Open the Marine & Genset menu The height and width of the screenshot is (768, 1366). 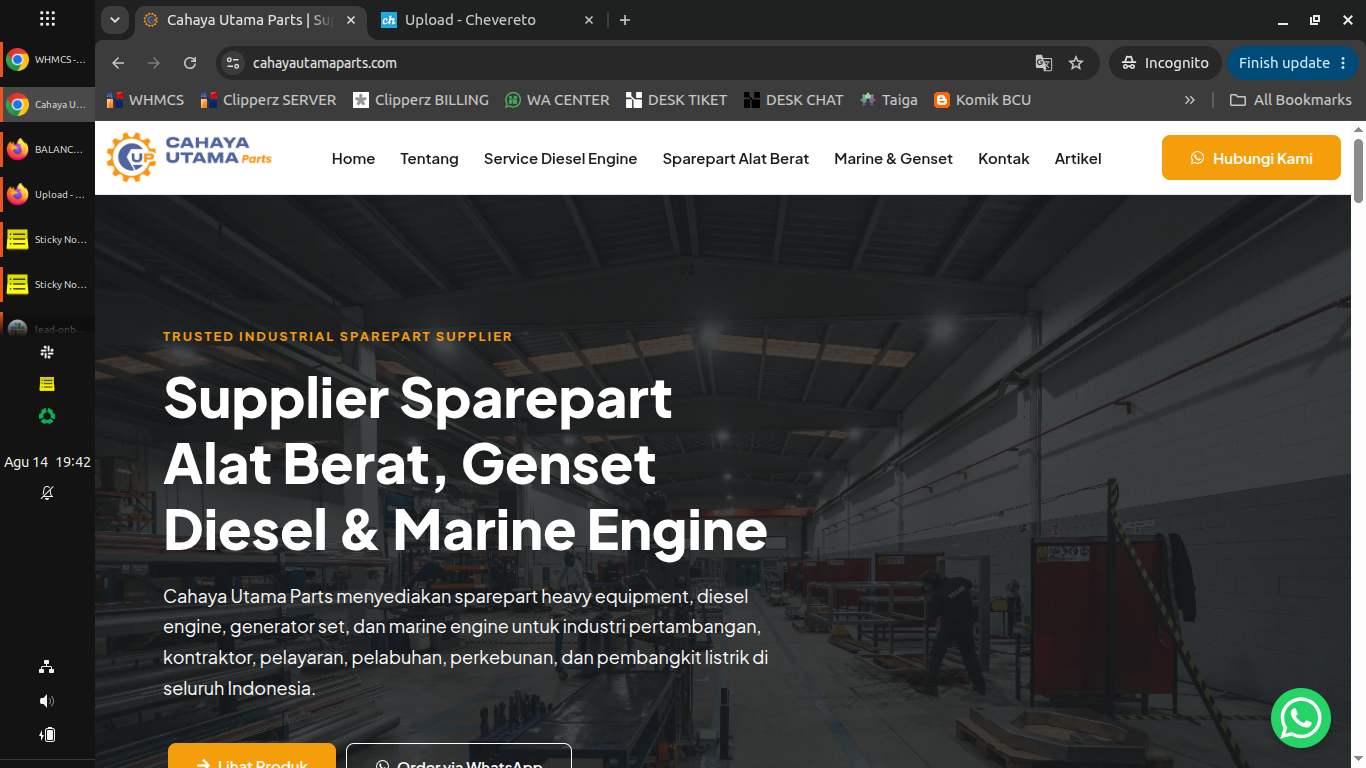893,159
